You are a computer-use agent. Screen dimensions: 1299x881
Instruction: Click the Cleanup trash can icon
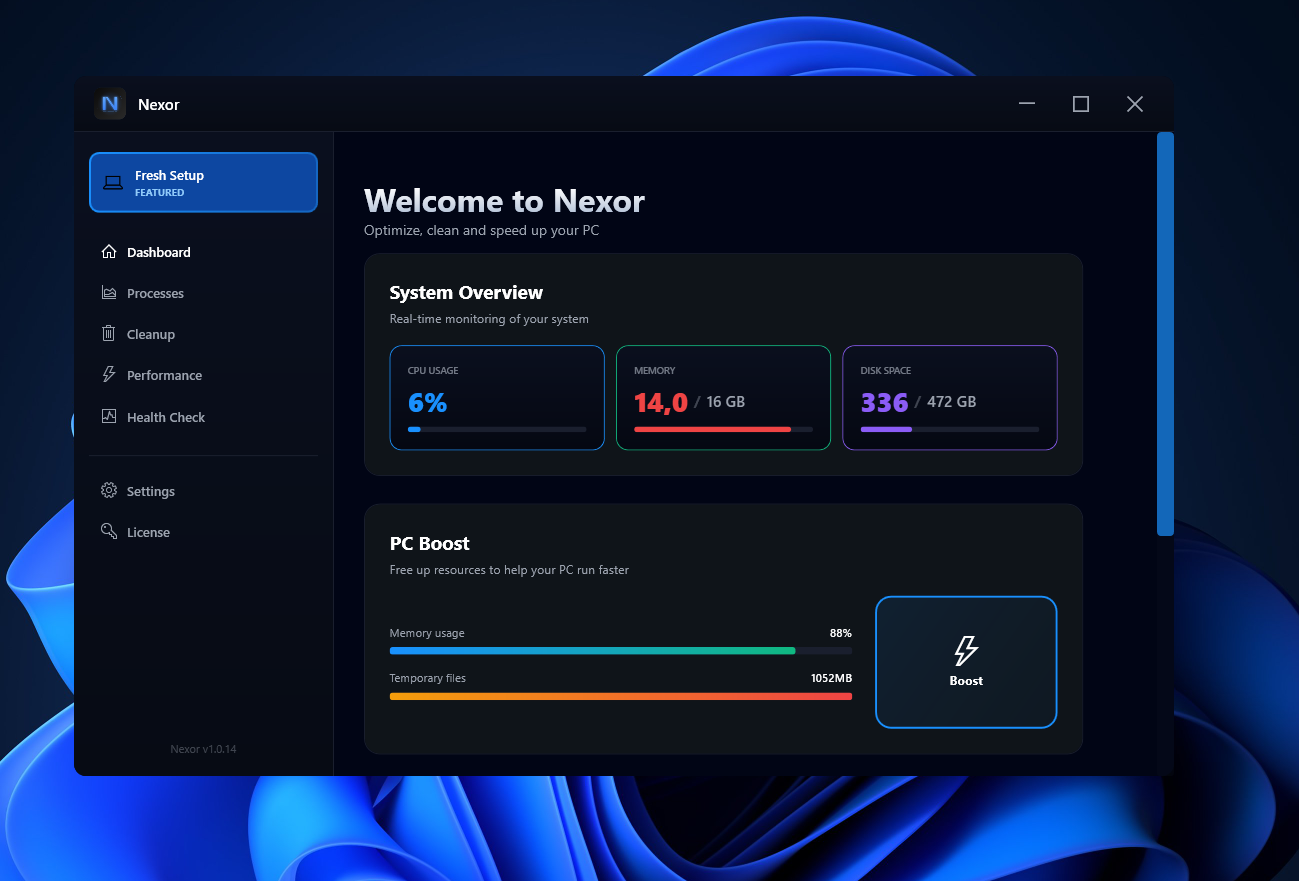click(x=109, y=334)
